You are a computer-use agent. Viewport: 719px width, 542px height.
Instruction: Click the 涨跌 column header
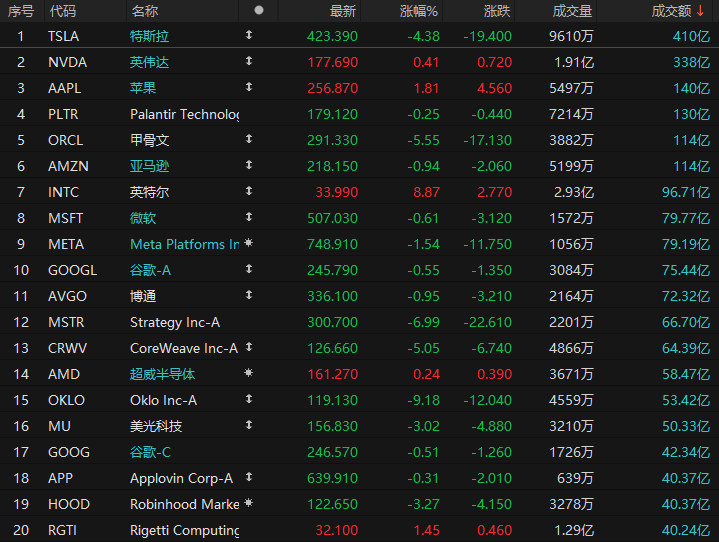point(497,11)
